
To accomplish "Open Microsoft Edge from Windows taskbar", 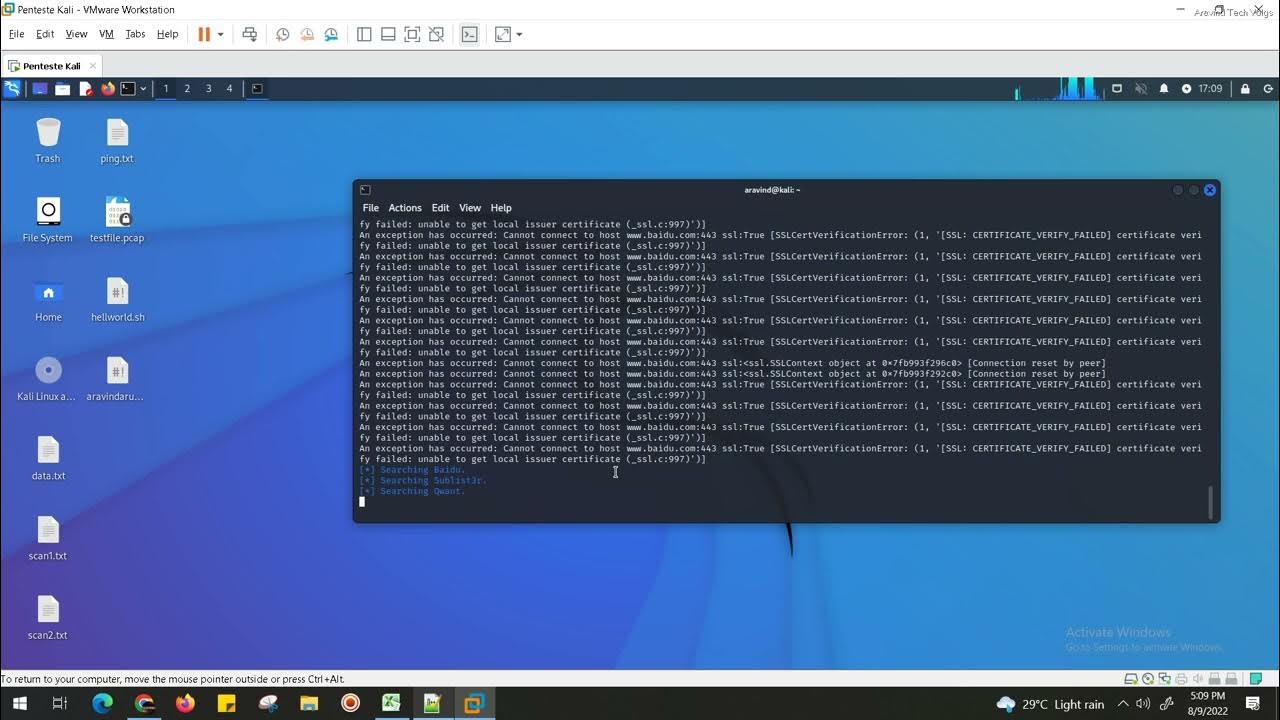I will click(102, 703).
